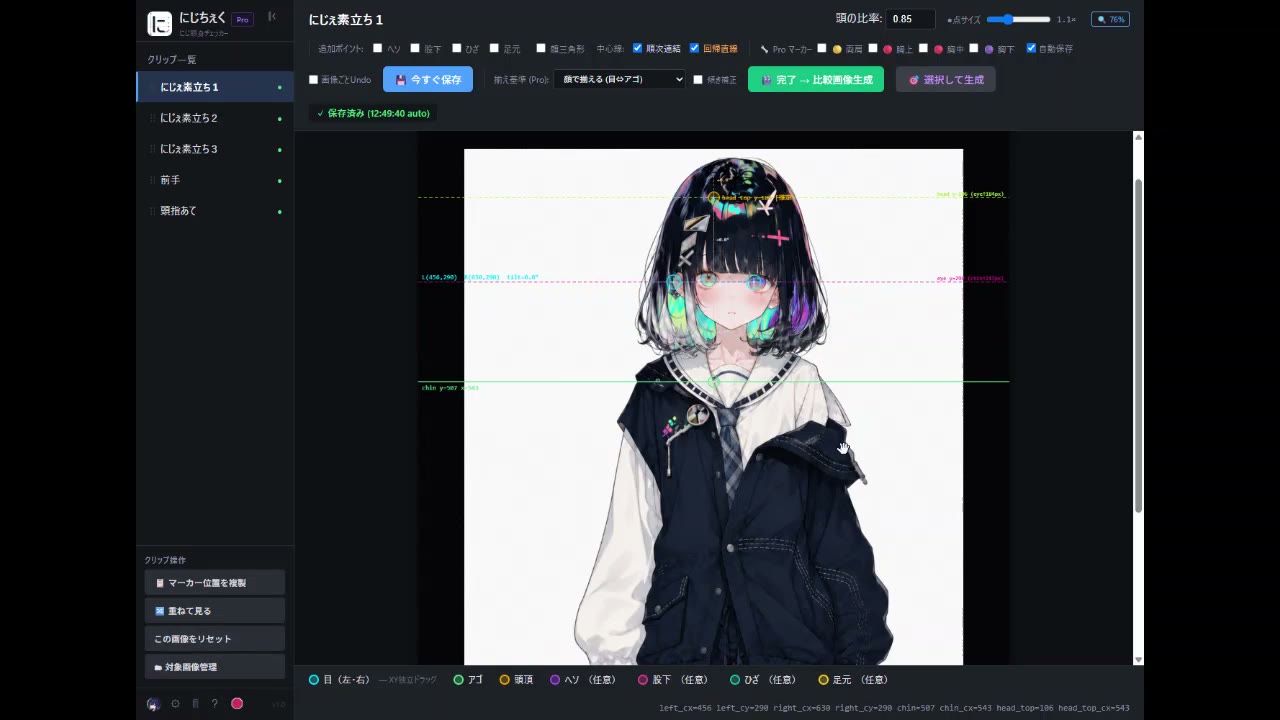This screenshot has width=1280, height=720.
Task: Open 対象画像管理 image management
Action: [215, 666]
